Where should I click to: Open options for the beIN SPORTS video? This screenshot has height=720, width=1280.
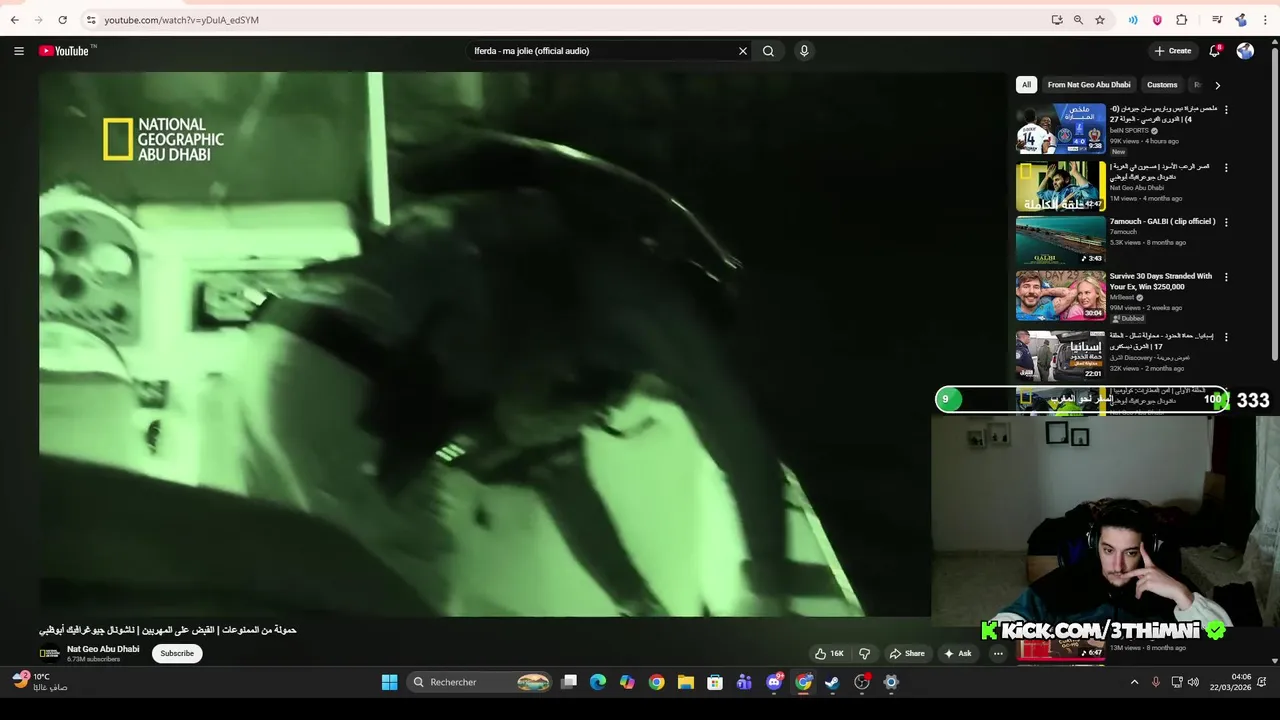point(1226,110)
